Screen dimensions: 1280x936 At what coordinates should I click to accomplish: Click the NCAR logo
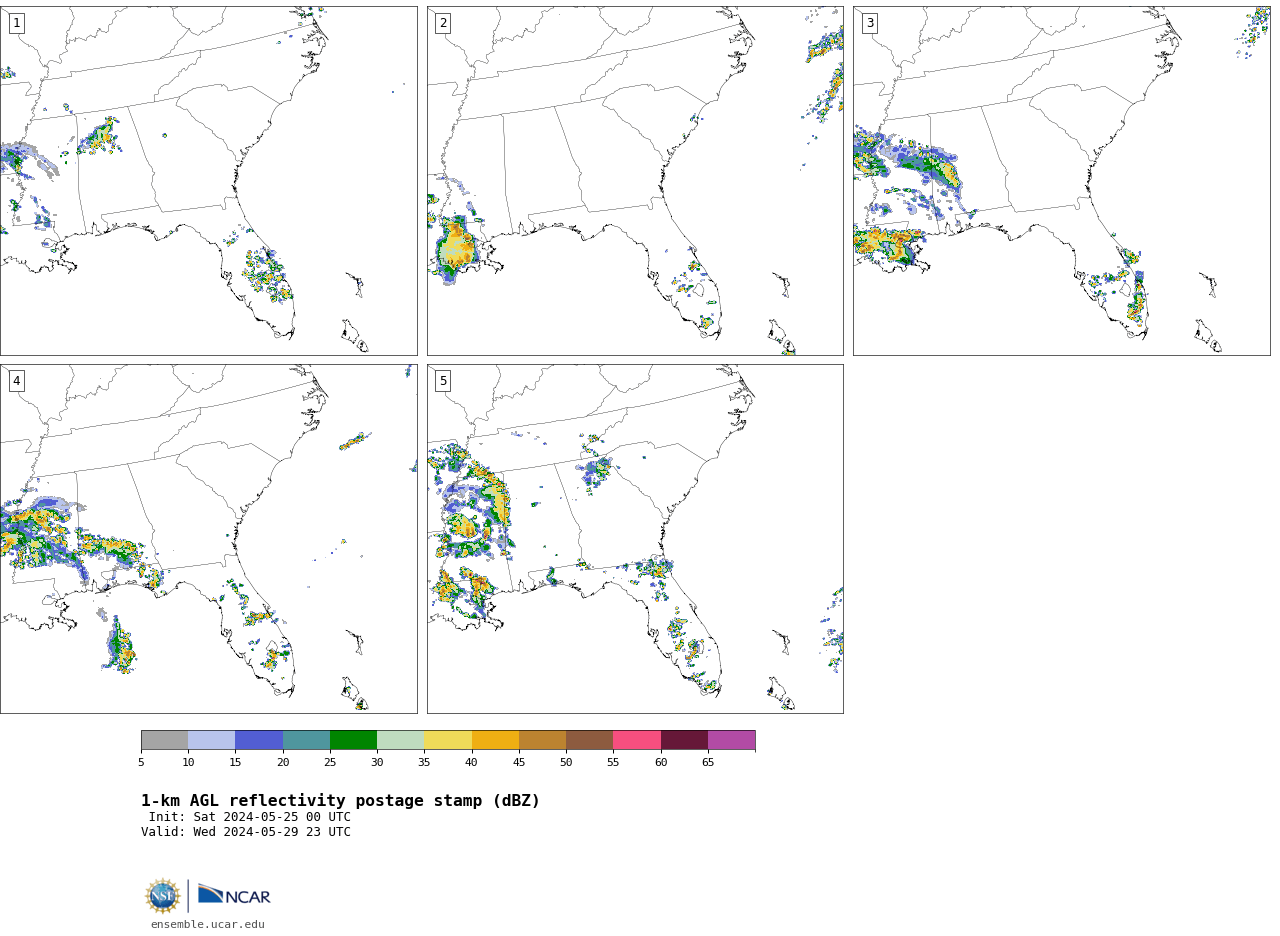[234, 895]
